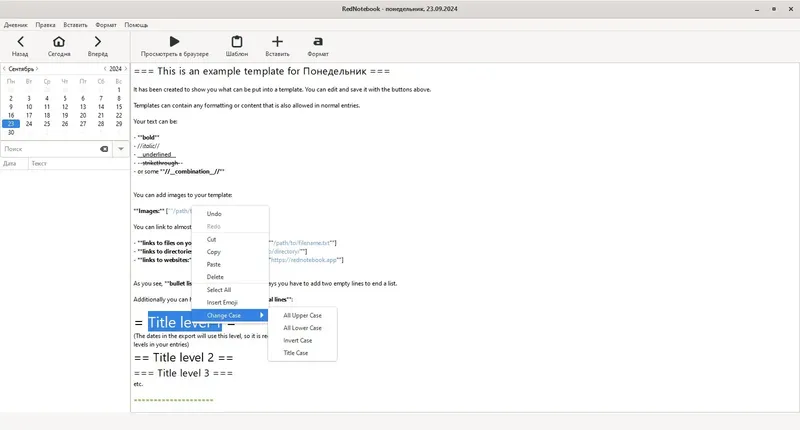Apply All Upper Case to selection

pos(303,315)
